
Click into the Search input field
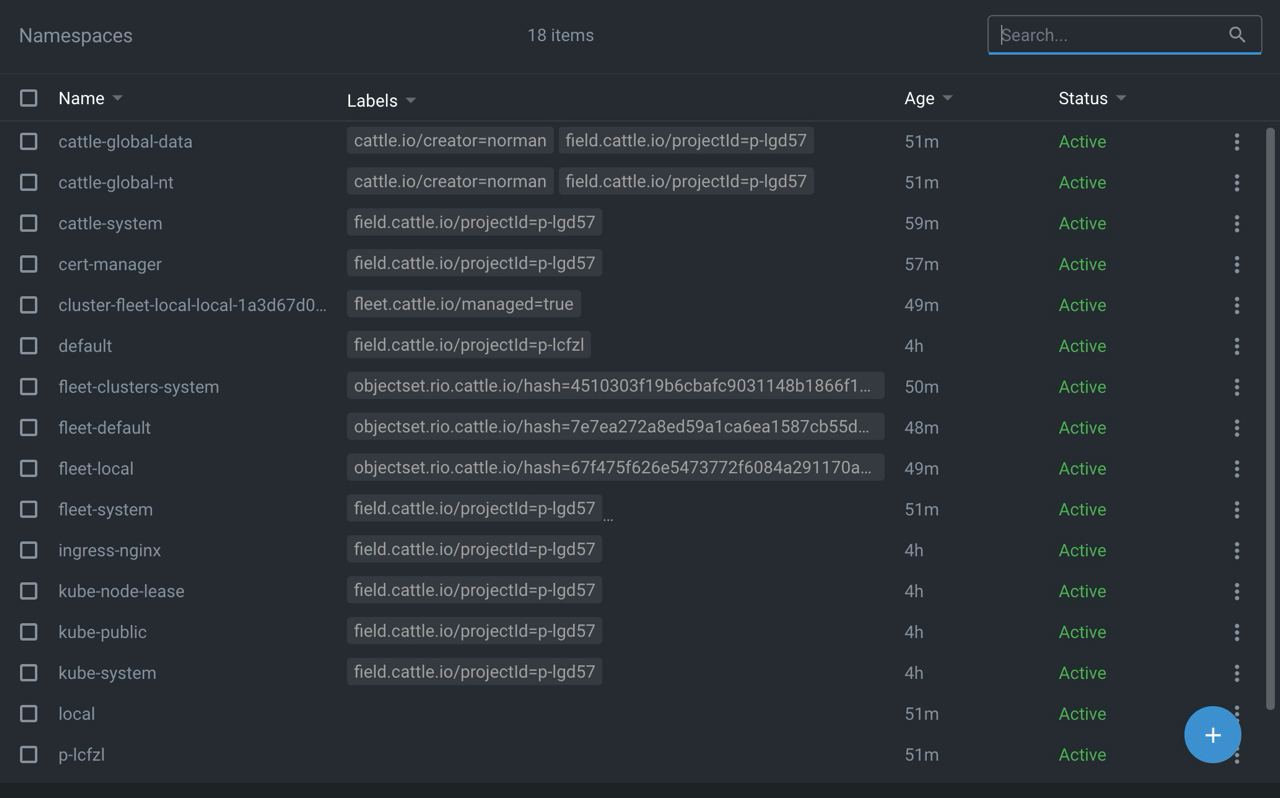pyautogui.click(x=1110, y=35)
